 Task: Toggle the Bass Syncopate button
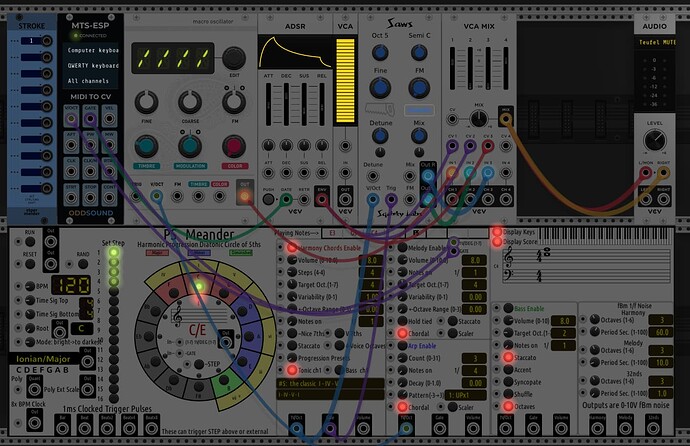[508, 382]
